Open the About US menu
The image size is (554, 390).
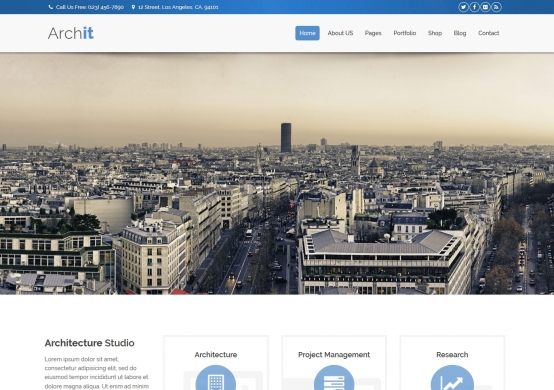tap(340, 33)
